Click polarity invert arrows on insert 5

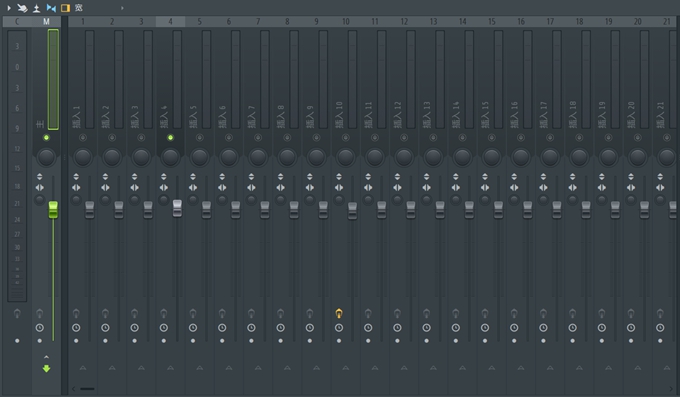click(x=193, y=177)
